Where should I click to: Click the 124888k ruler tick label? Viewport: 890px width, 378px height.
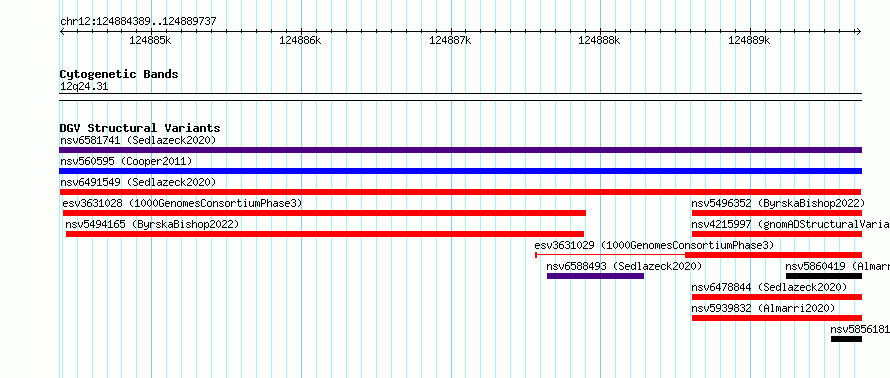click(599, 40)
